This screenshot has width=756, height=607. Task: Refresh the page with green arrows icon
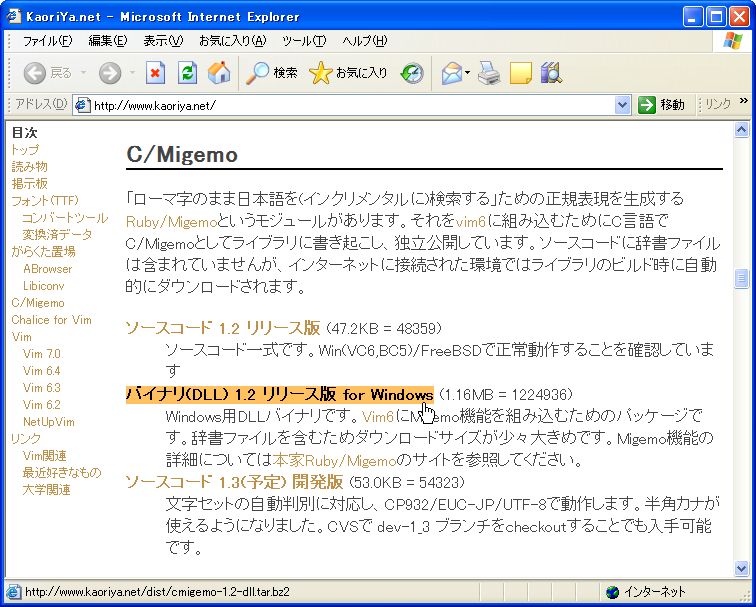tap(187, 73)
